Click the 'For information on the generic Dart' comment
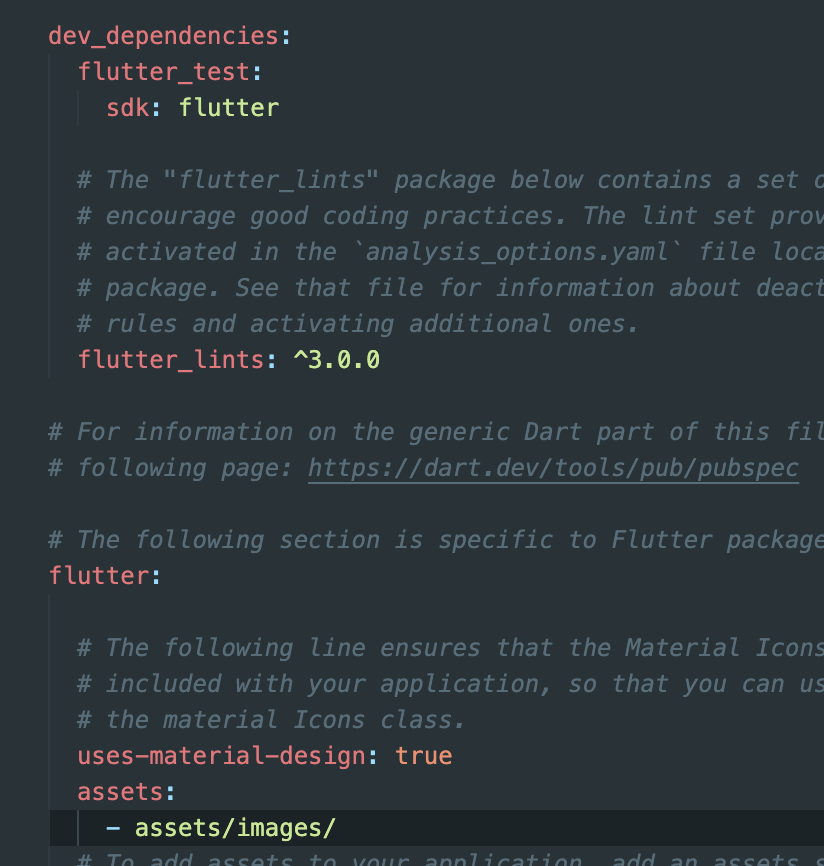Image resolution: width=824 pixels, height=866 pixels. [430, 432]
